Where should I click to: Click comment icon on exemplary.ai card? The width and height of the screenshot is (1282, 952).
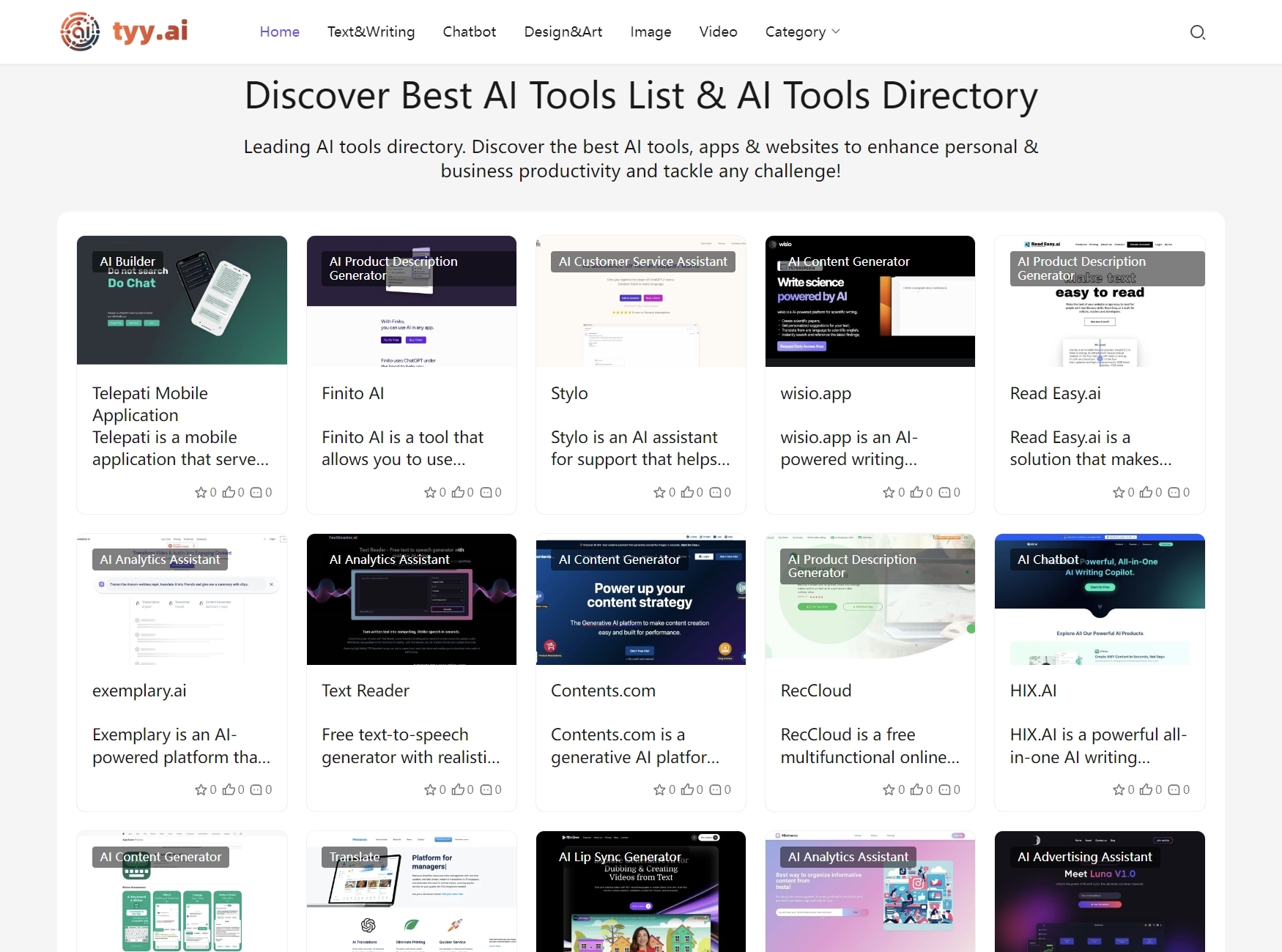256,790
